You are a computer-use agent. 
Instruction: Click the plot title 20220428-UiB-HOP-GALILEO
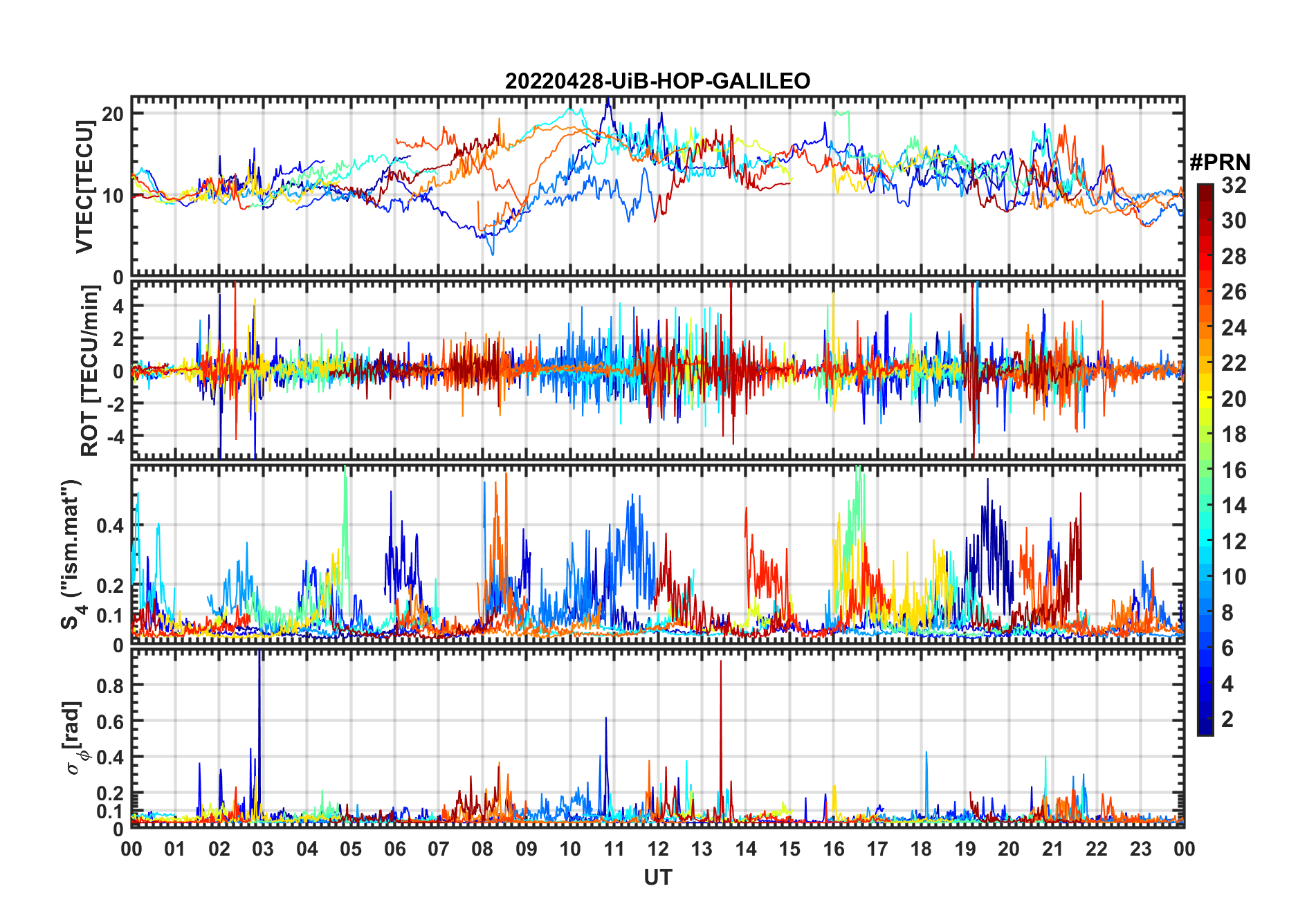[657, 81]
